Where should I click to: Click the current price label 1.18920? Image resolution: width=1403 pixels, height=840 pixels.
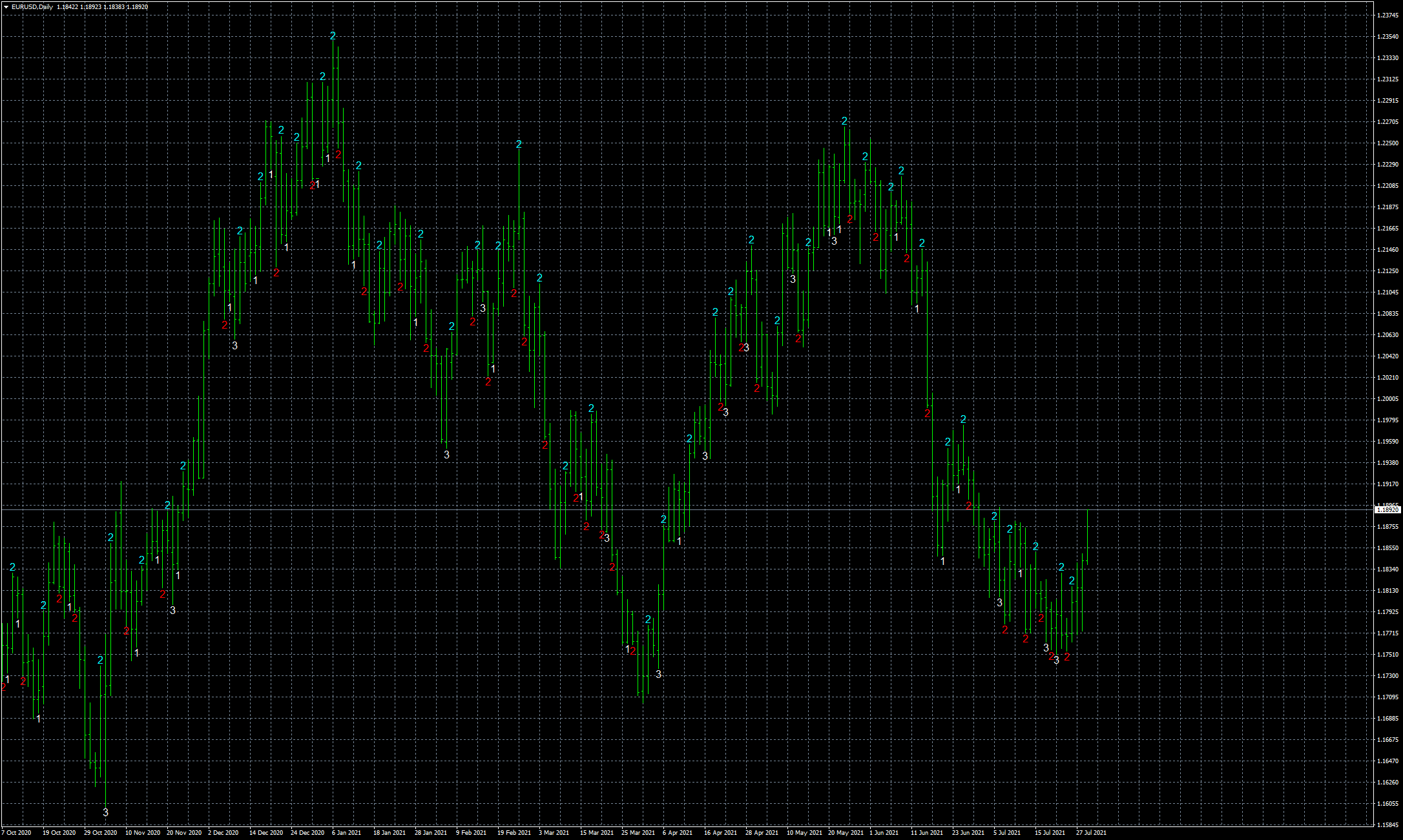pyautogui.click(x=1387, y=510)
